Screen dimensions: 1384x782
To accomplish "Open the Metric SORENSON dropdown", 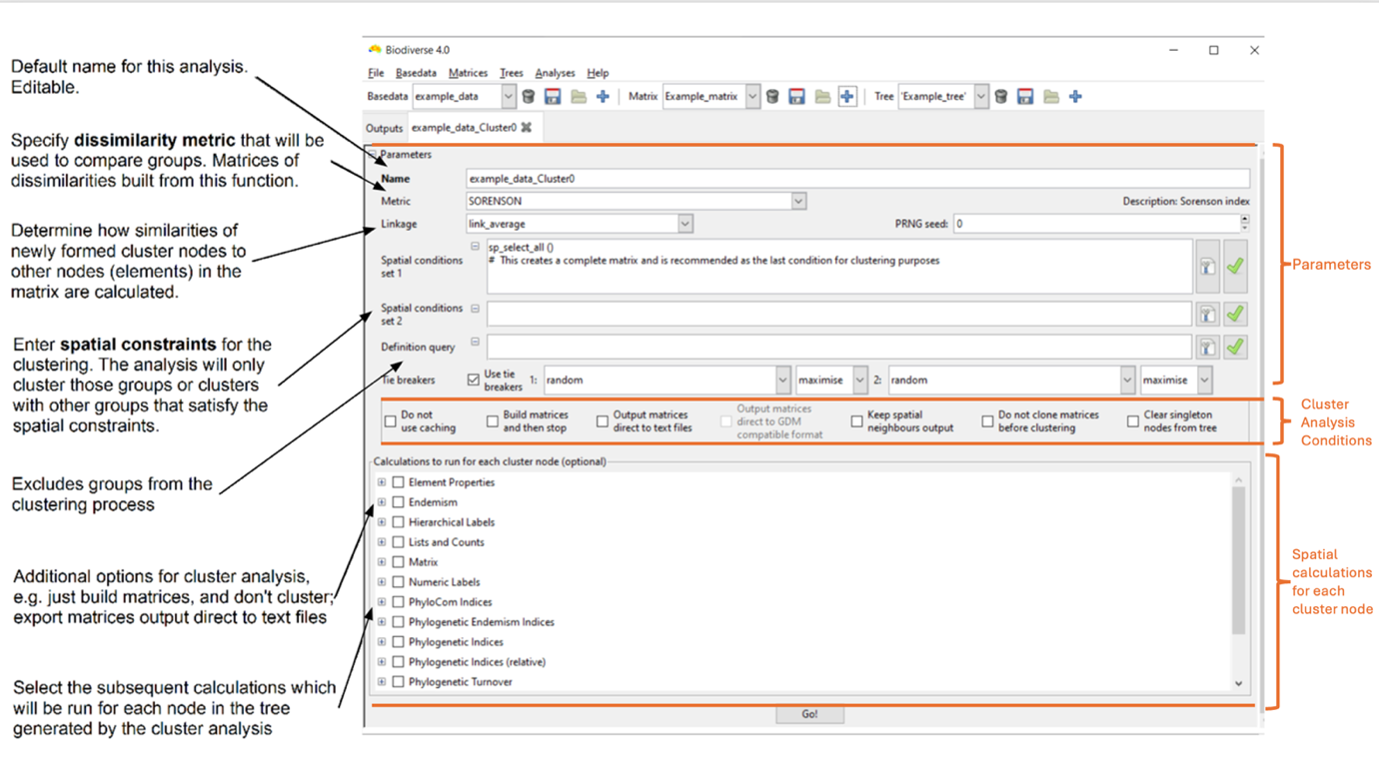I will pos(798,201).
